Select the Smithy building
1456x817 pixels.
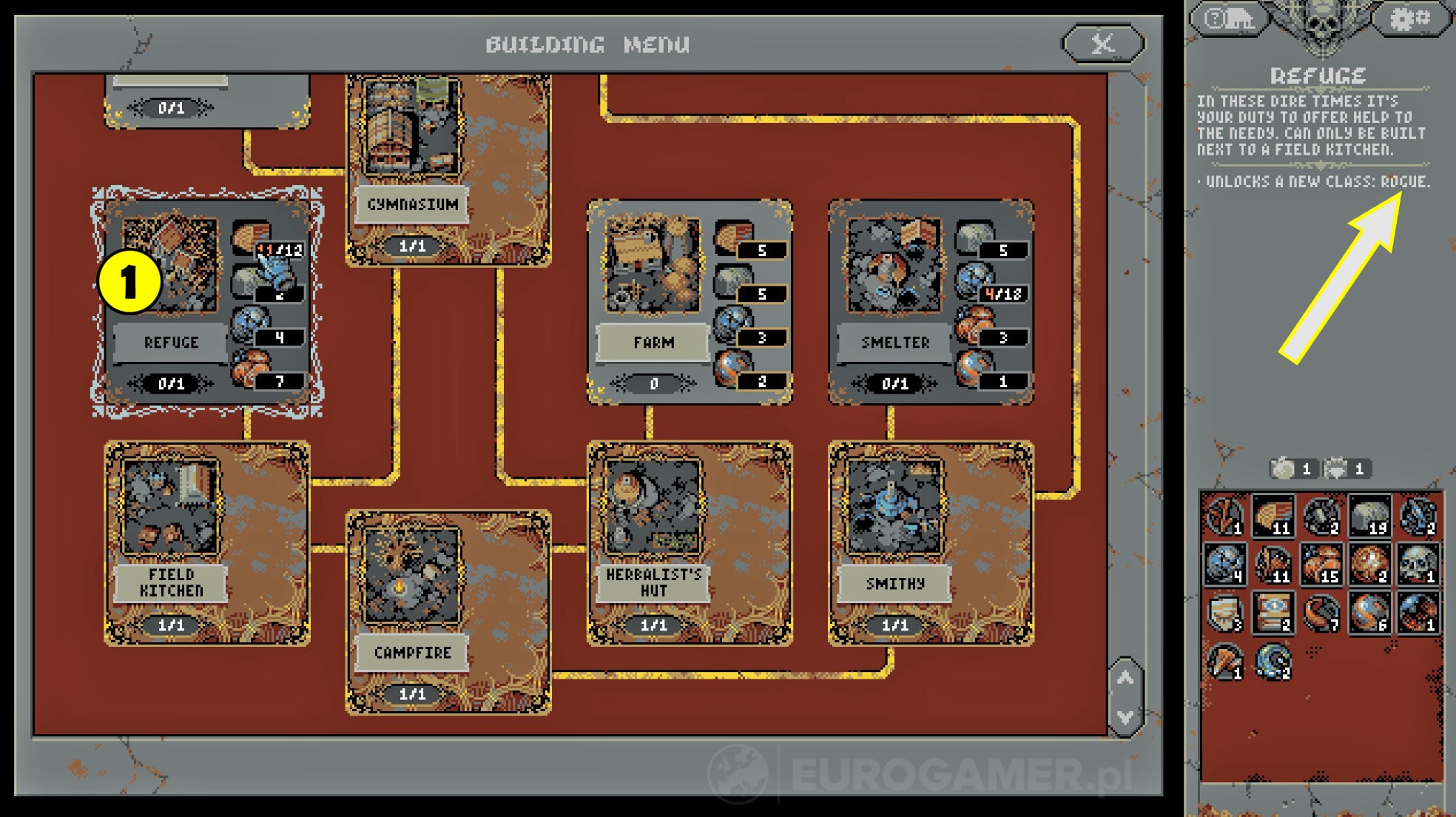931,544
